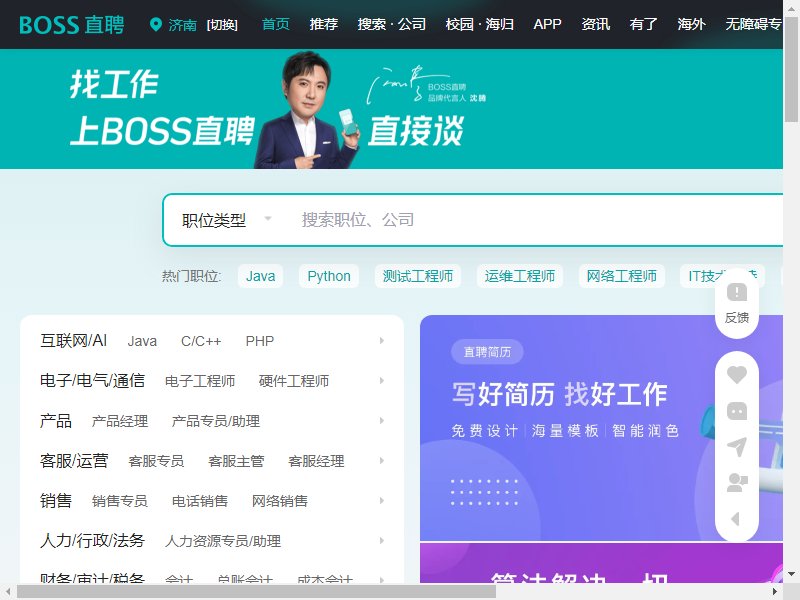Select the Python hot job tag
Screen dimensions: 800x600
click(329, 276)
